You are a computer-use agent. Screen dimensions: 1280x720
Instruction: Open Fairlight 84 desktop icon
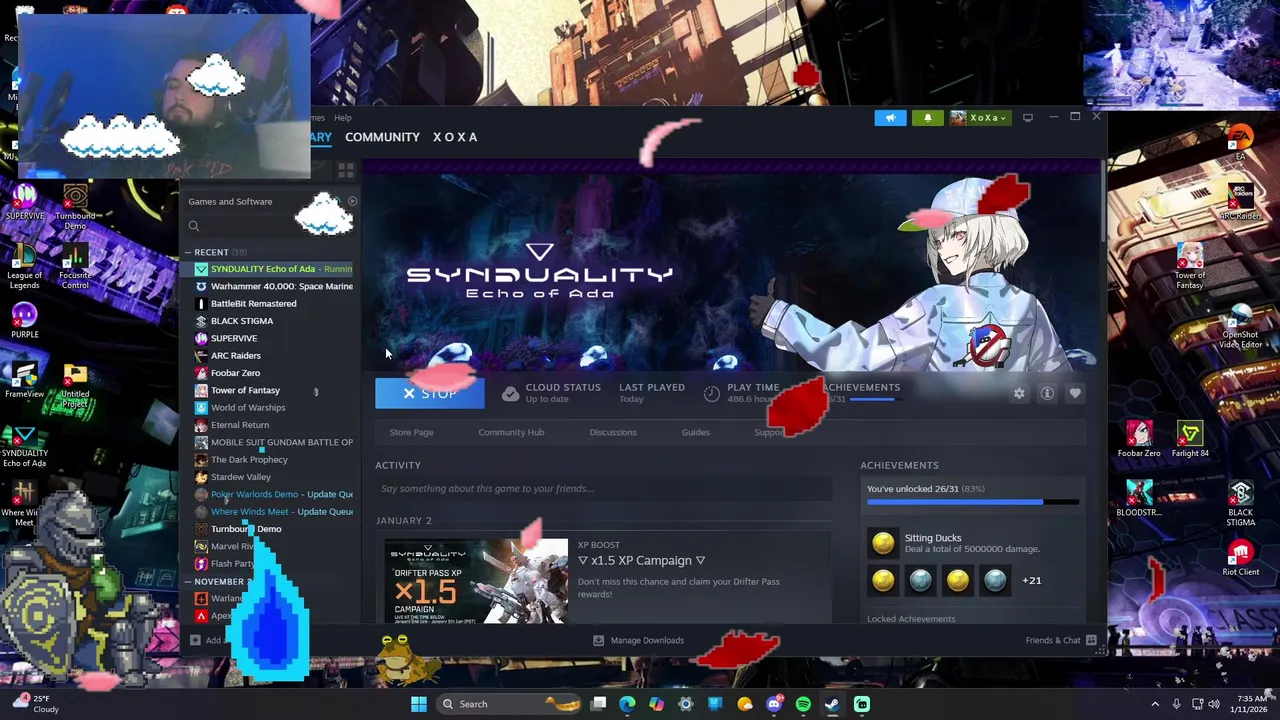tap(1190, 440)
